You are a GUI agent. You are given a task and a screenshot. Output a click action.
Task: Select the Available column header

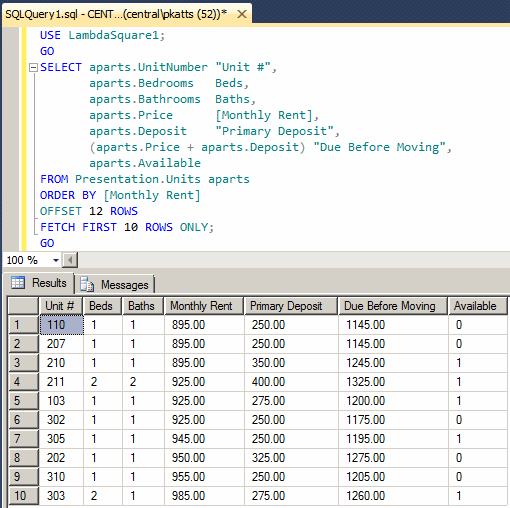coord(477,306)
